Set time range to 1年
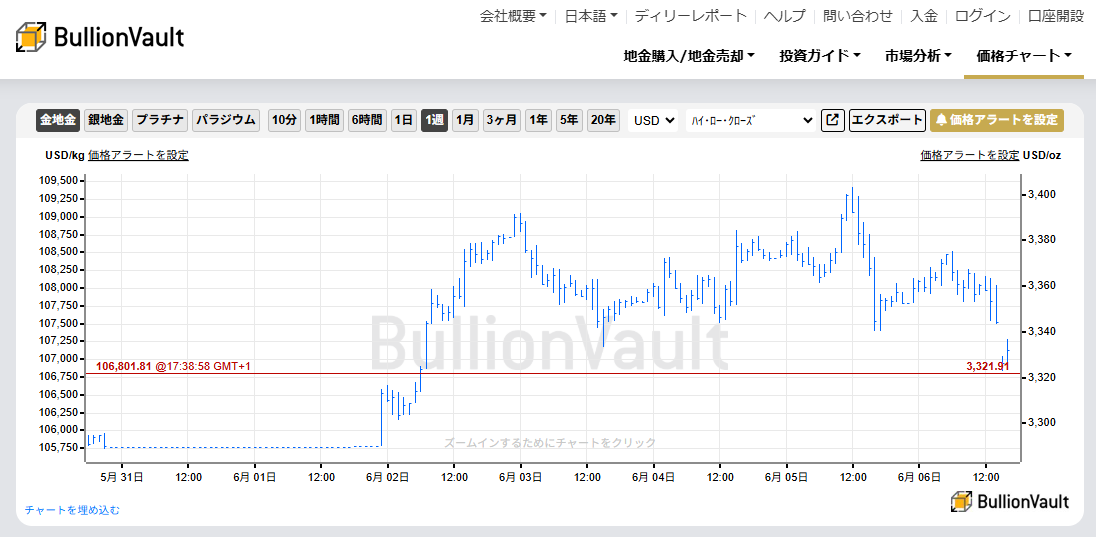This screenshot has height=537, width=1096. click(538, 120)
